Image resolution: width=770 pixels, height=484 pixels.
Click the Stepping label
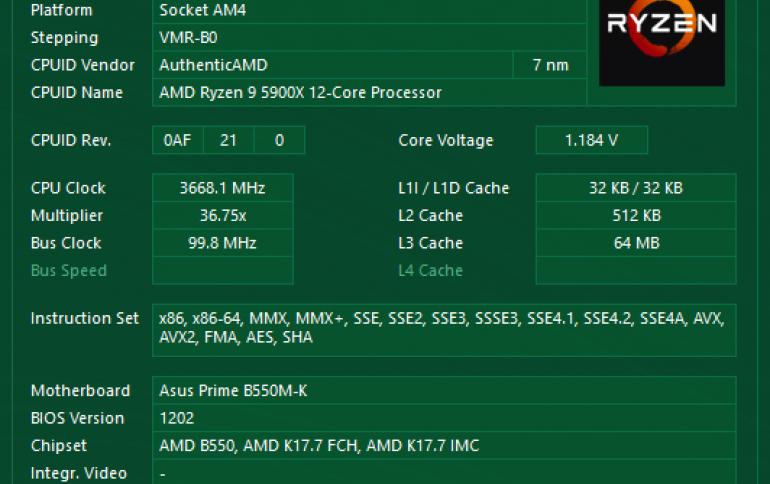click(x=64, y=38)
